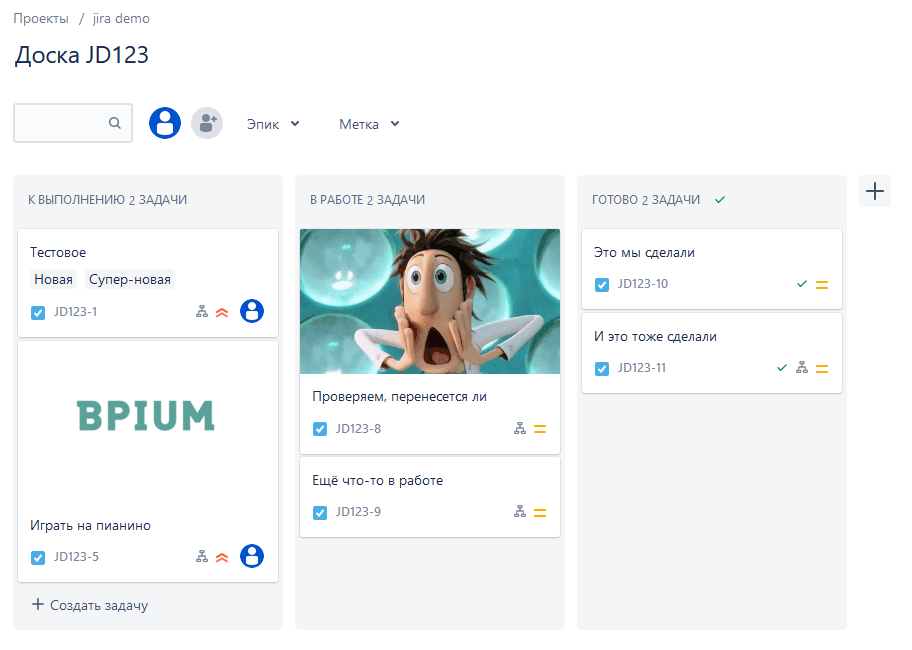Click assignee avatar on JD123-5 card
This screenshot has height=650, width=912.
(252, 556)
